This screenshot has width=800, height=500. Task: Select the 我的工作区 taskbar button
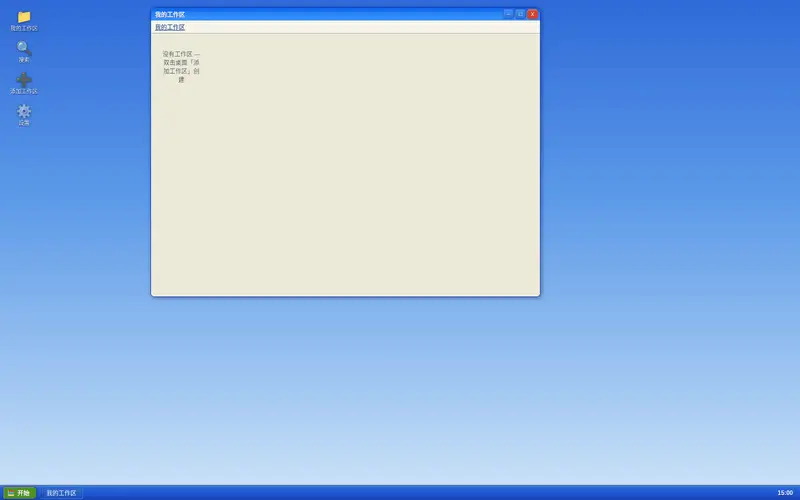click(x=62, y=493)
